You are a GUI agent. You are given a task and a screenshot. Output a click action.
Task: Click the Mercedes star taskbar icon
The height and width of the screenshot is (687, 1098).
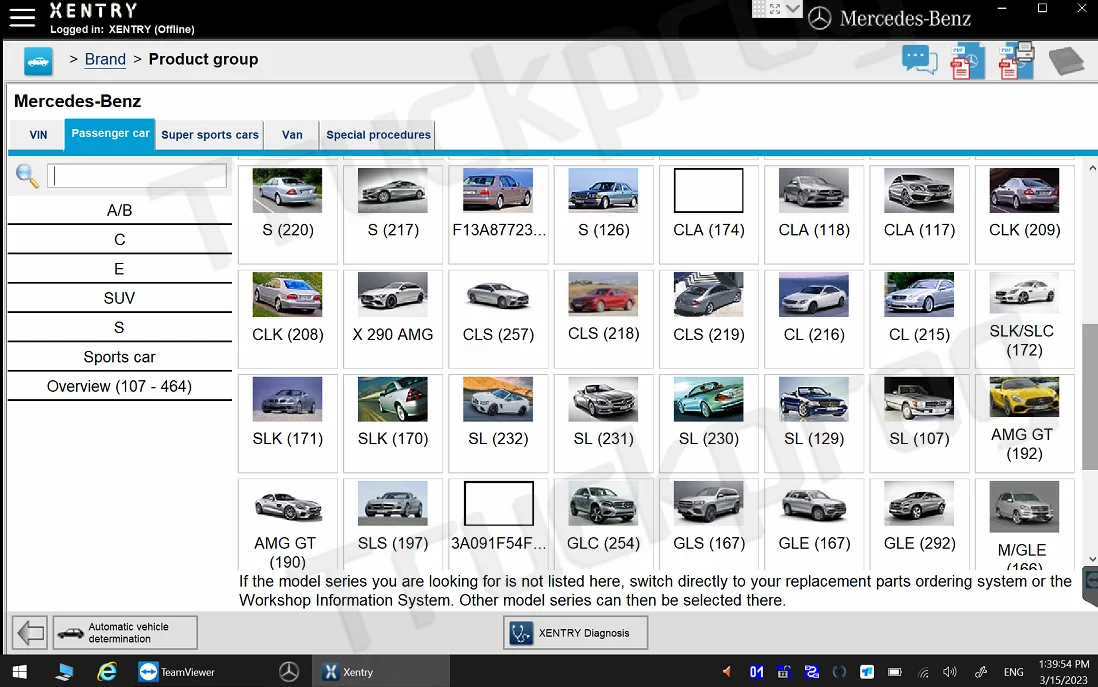click(x=289, y=672)
